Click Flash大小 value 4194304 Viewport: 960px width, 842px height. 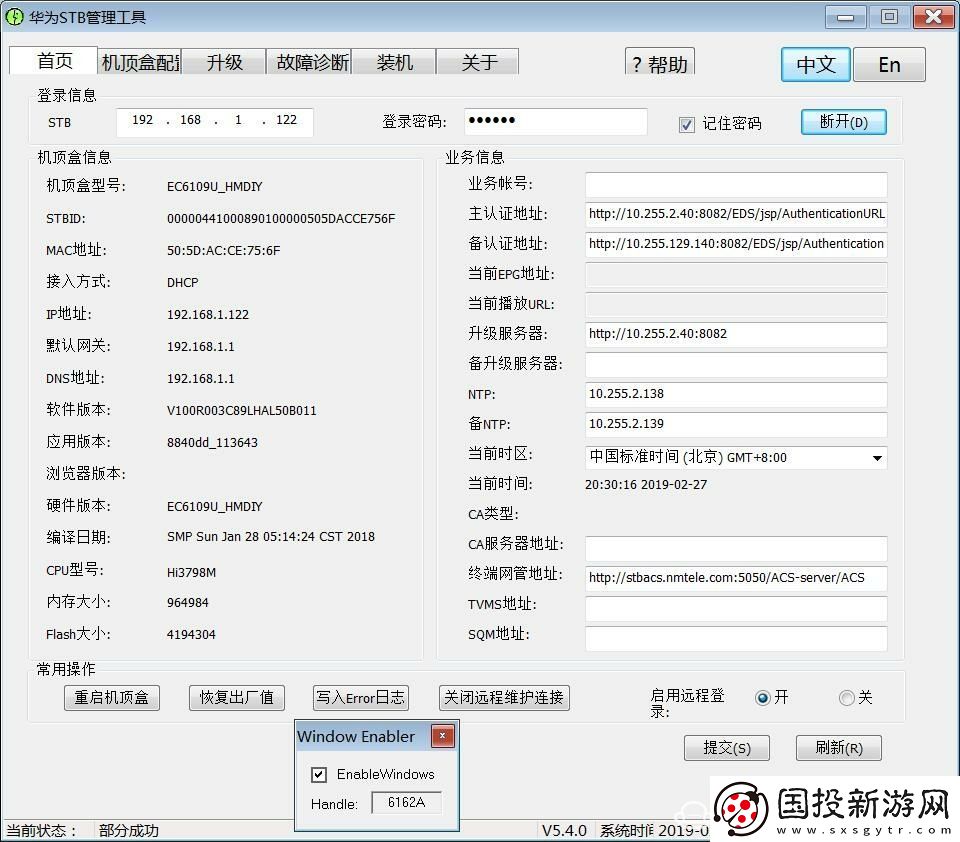(x=191, y=635)
